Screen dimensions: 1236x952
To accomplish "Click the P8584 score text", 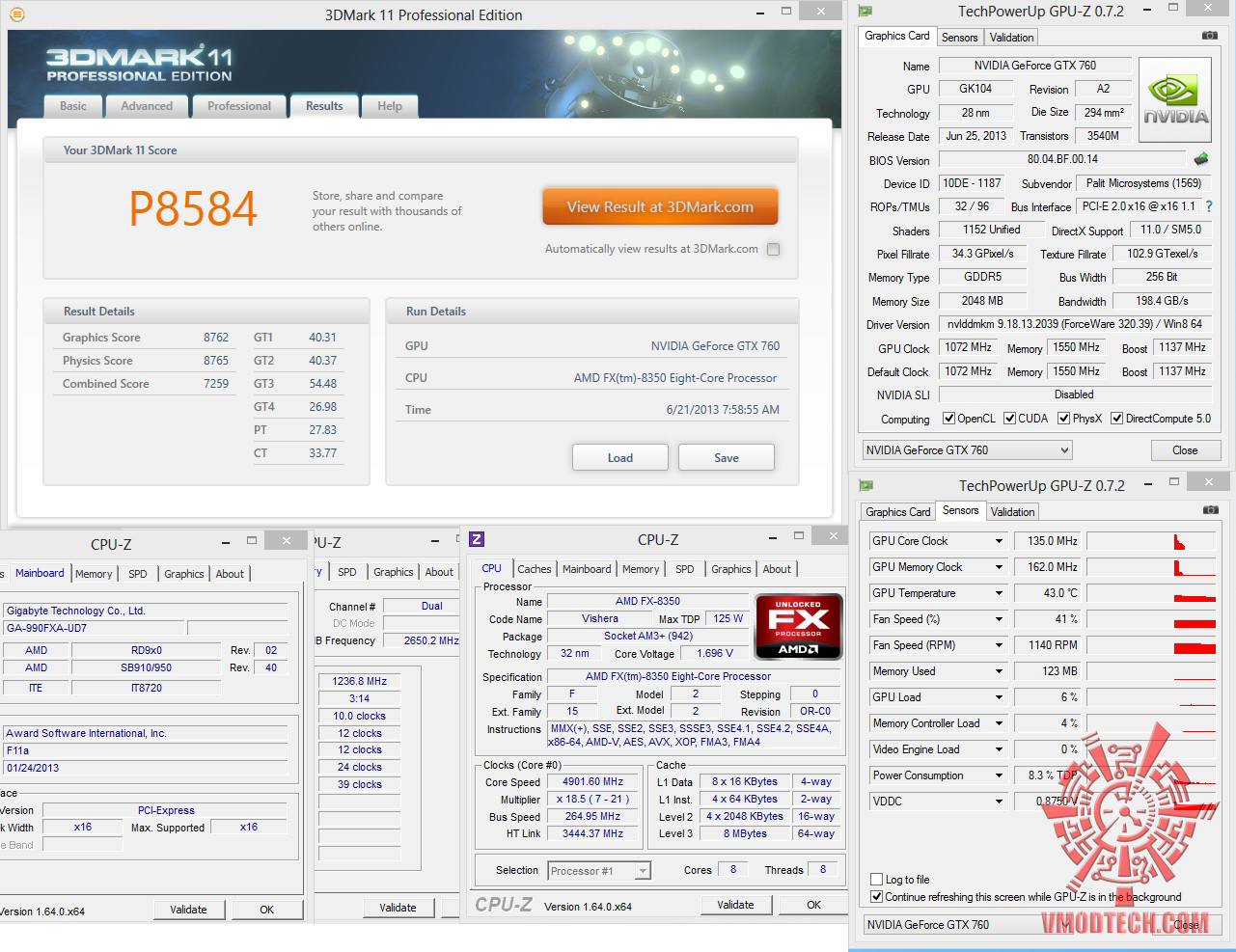I will click(x=193, y=208).
